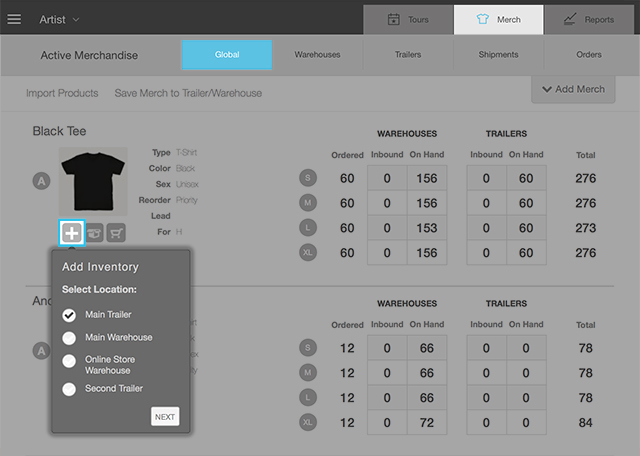Click the chart icon on the Reports tab
Screen dimensions: 640x456
[x=569, y=19]
